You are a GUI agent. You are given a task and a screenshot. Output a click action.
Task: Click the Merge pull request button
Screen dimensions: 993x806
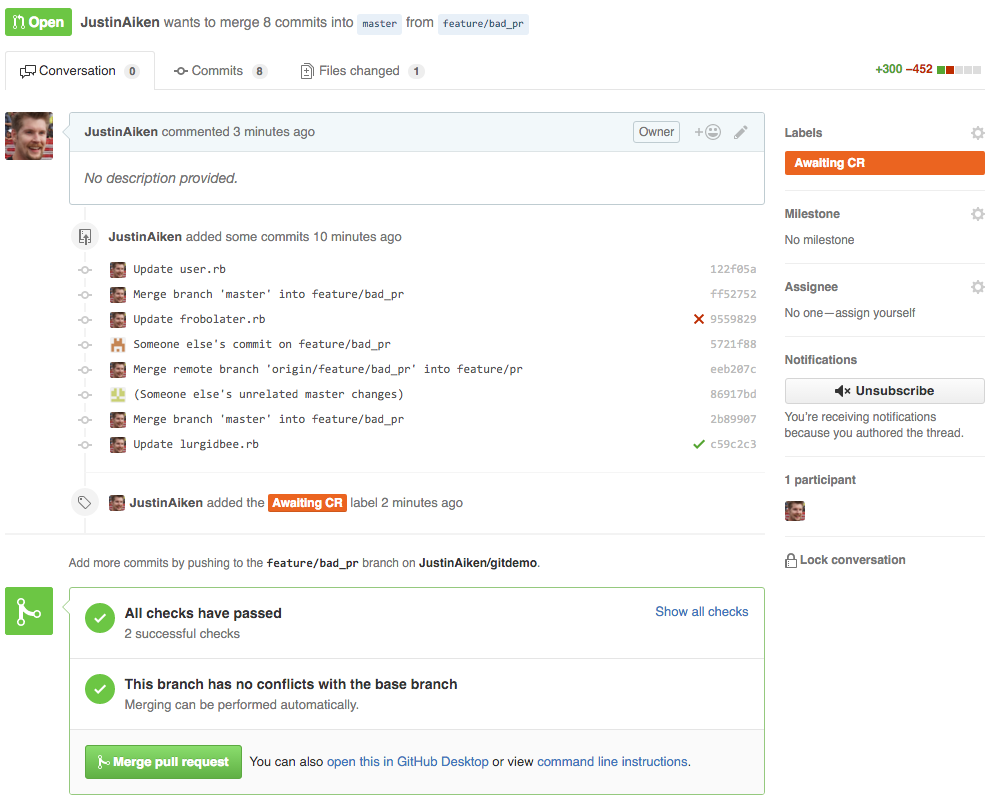pos(163,762)
